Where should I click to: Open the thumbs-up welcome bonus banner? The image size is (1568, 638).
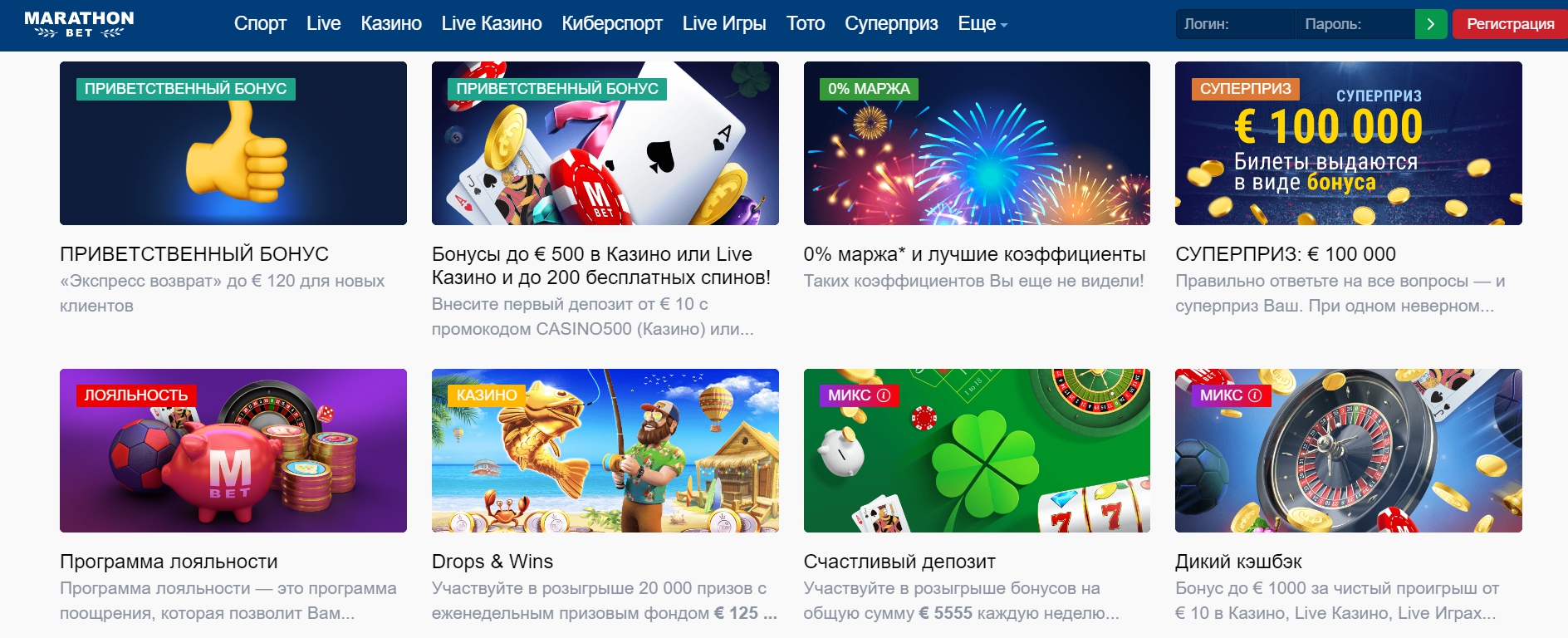pos(233,143)
